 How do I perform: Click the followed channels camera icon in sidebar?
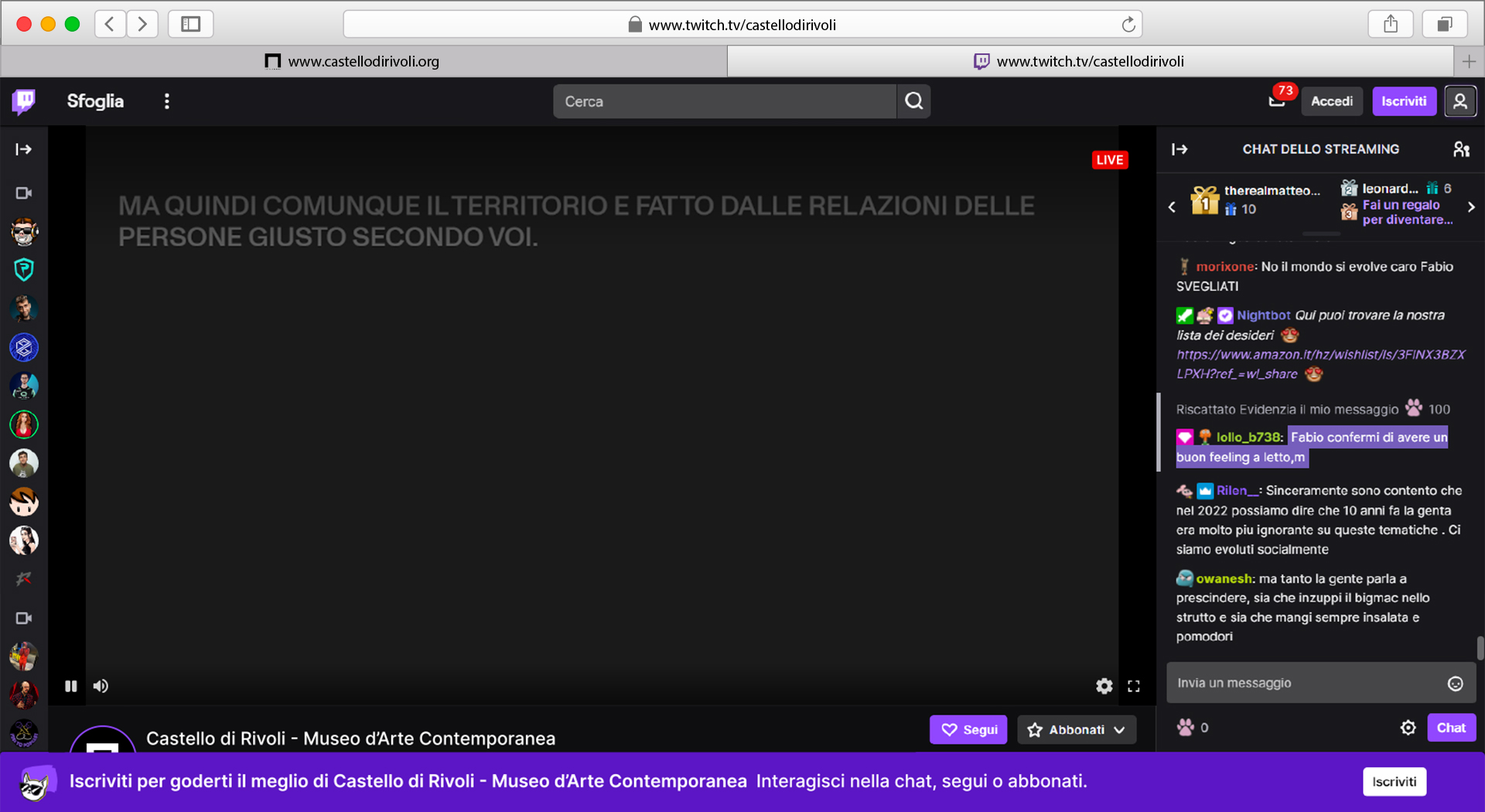point(24,193)
